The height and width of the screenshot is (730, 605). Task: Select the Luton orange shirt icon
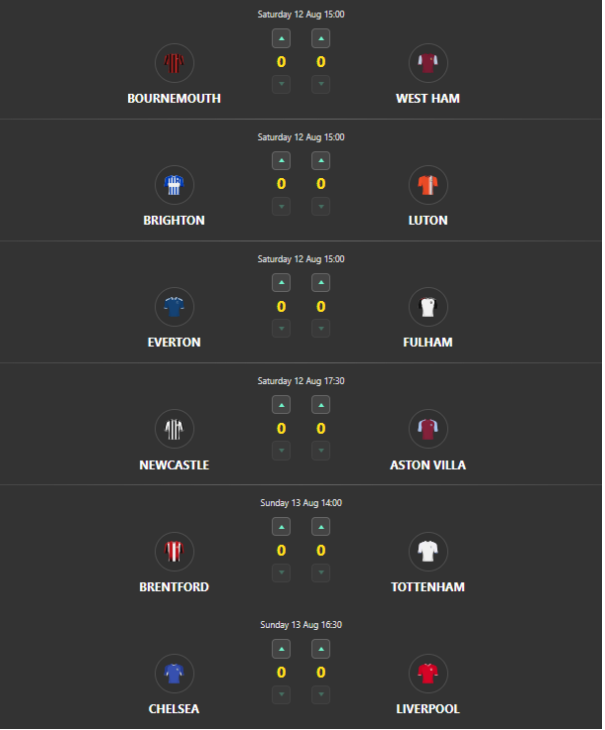pos(428,185)
